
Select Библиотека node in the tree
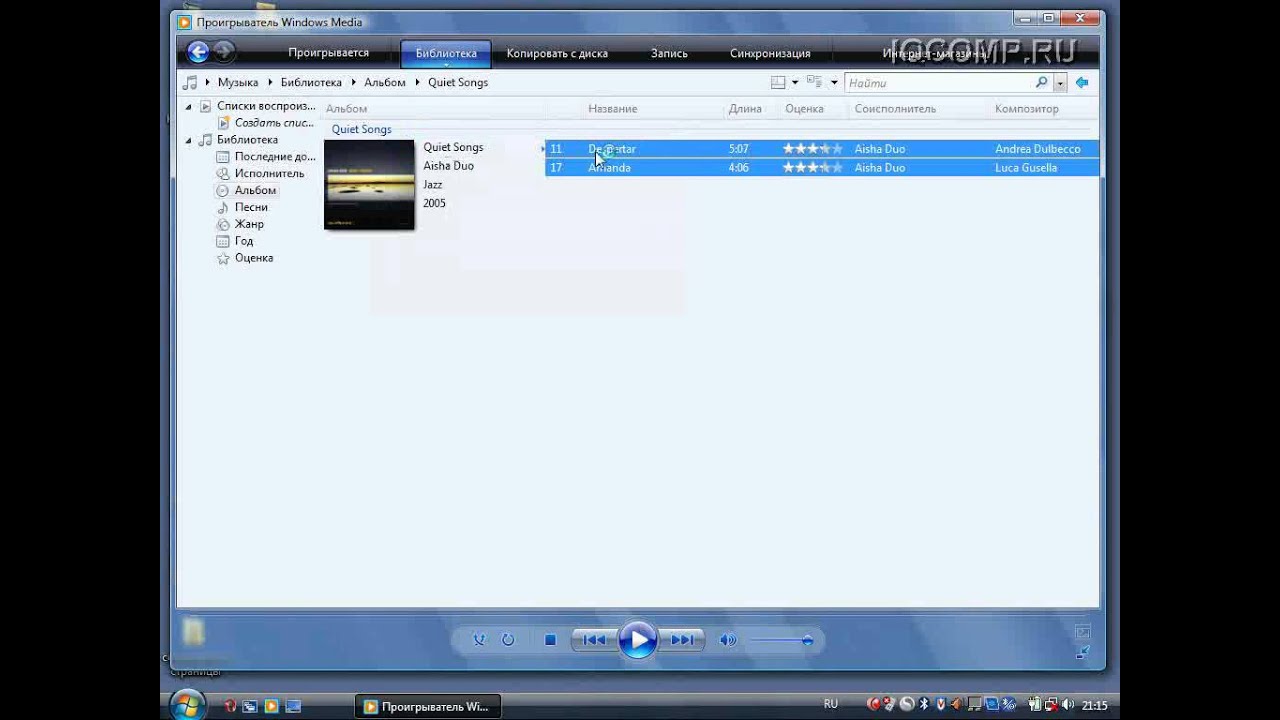tap(247, 140)
